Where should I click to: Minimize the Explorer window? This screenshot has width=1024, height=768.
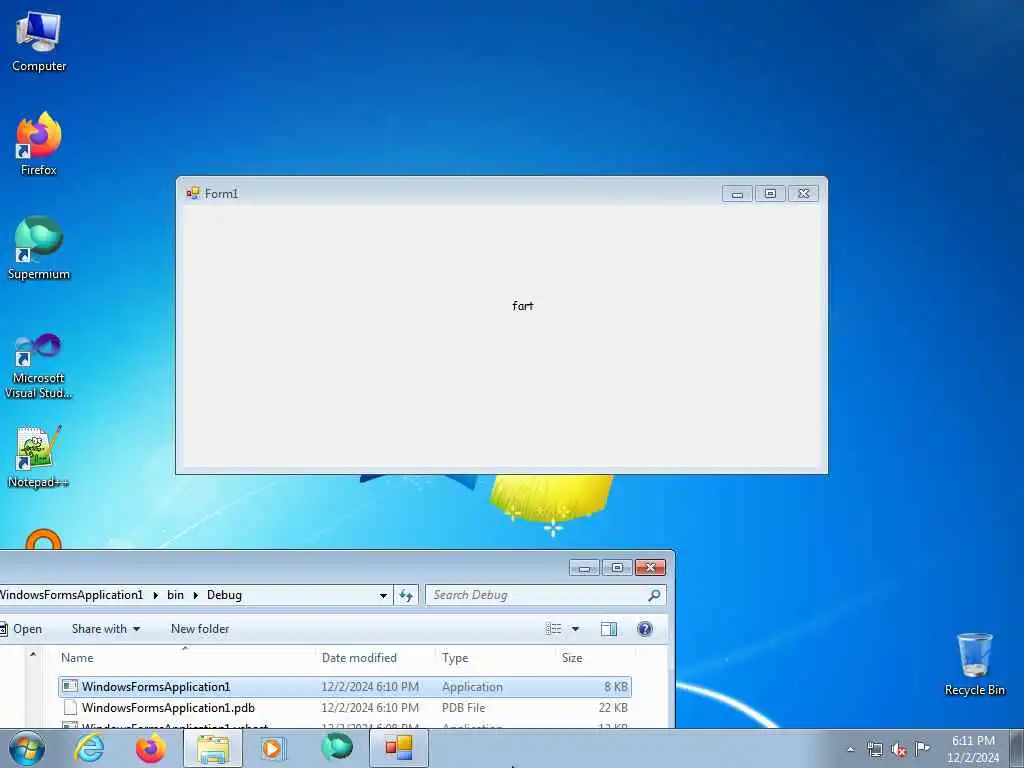click(x=584, y=568)
